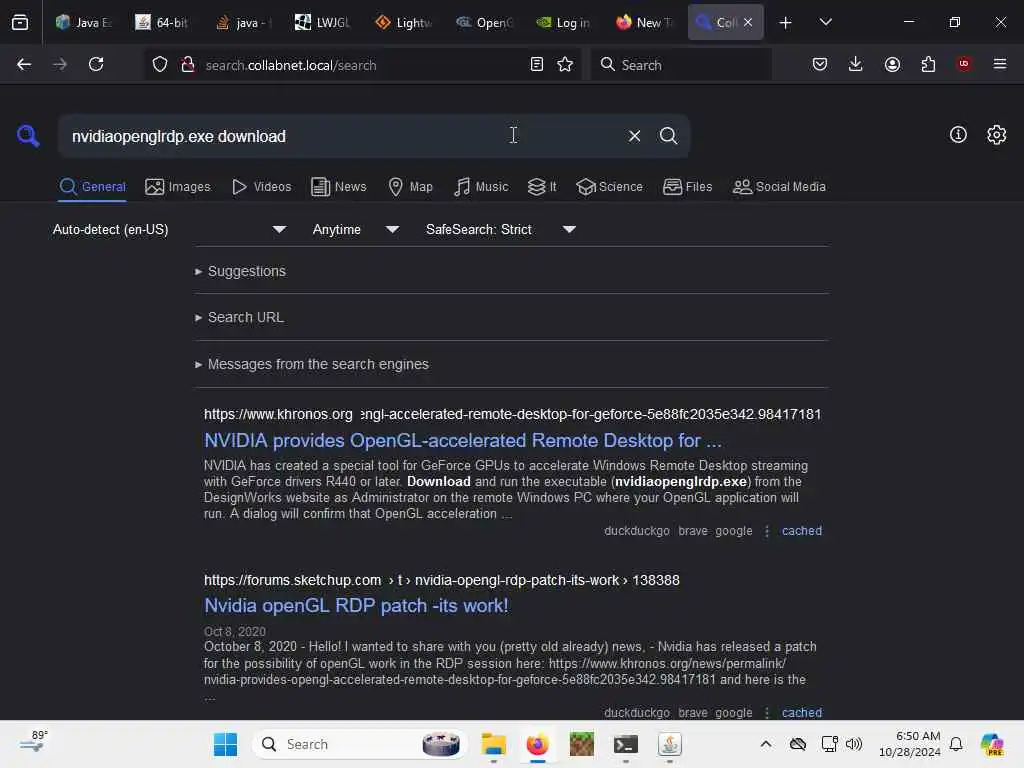Viewport: 1024px width, 768px height.
Task: Open the Anytime time range dropdown
Action: (355, 229)
